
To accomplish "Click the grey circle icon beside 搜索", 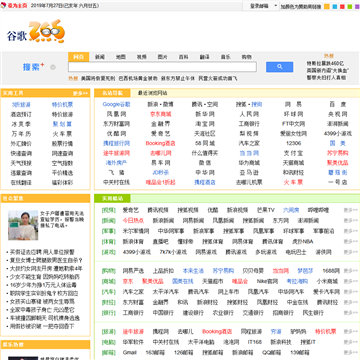I will point(53,67).
